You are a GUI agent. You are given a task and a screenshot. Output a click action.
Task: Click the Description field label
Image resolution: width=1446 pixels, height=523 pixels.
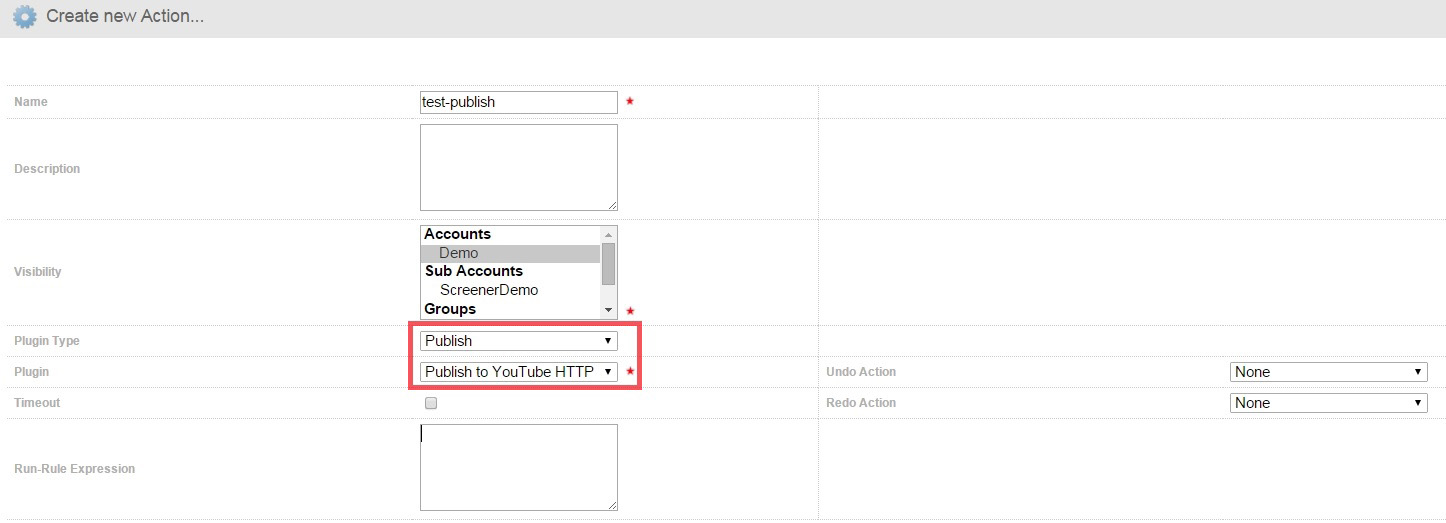pos(47,169)
